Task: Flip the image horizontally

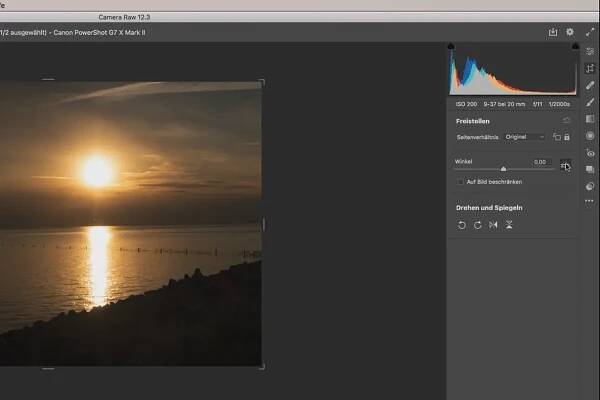Action: 493,225
